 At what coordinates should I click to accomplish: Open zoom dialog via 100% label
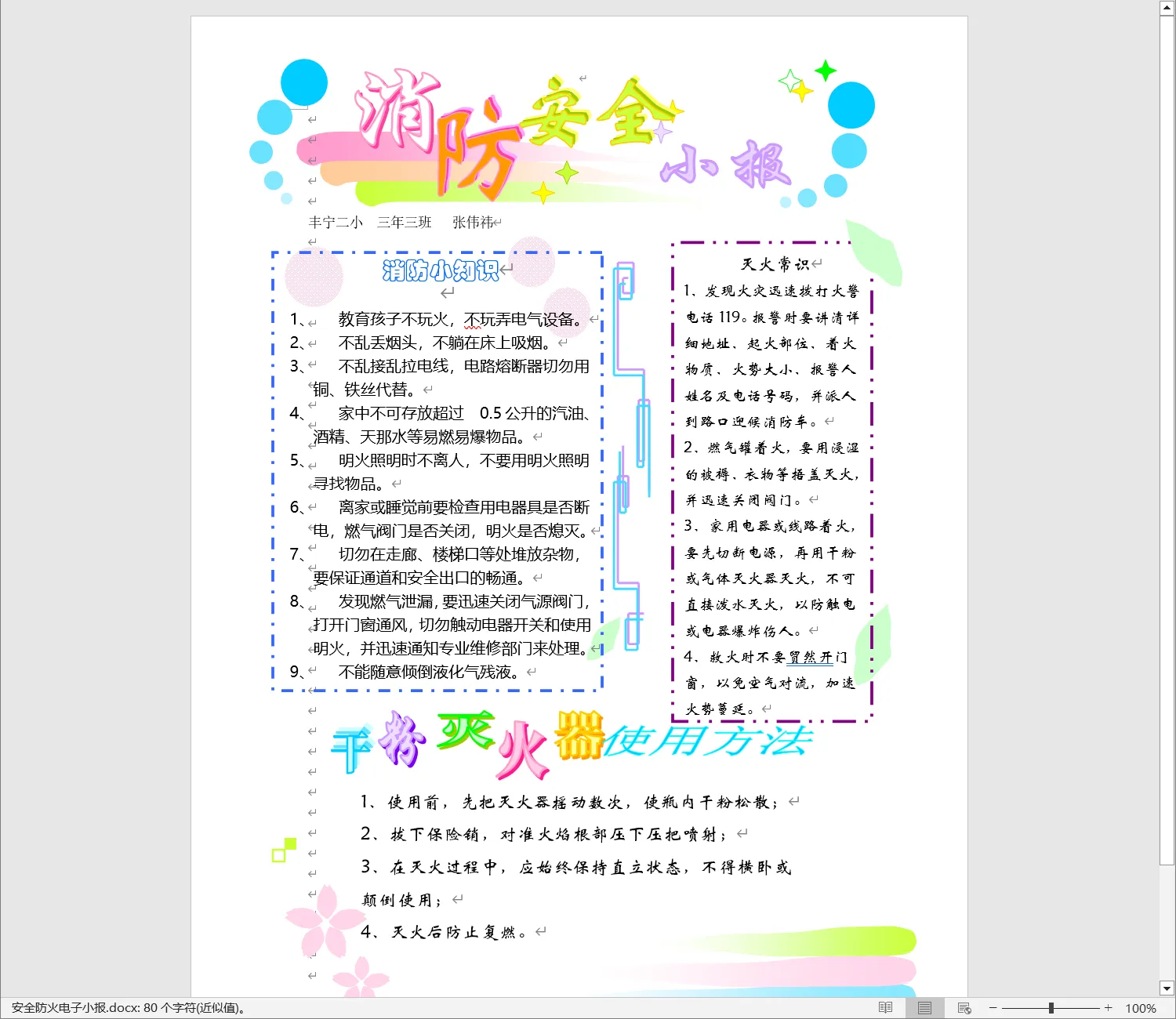[1140, 1009]
